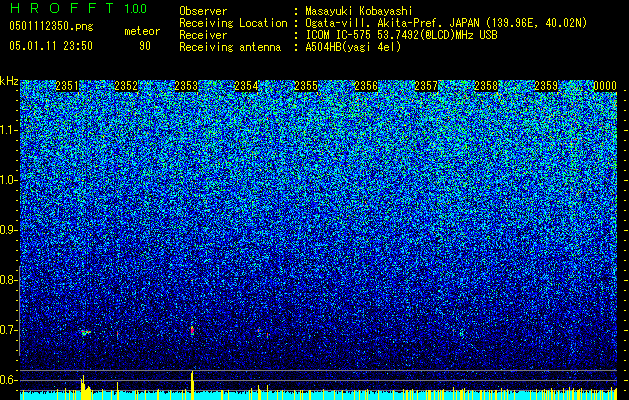Click the tallest yellow power peak below 2353
629x400 pixels.
[192, 385]
